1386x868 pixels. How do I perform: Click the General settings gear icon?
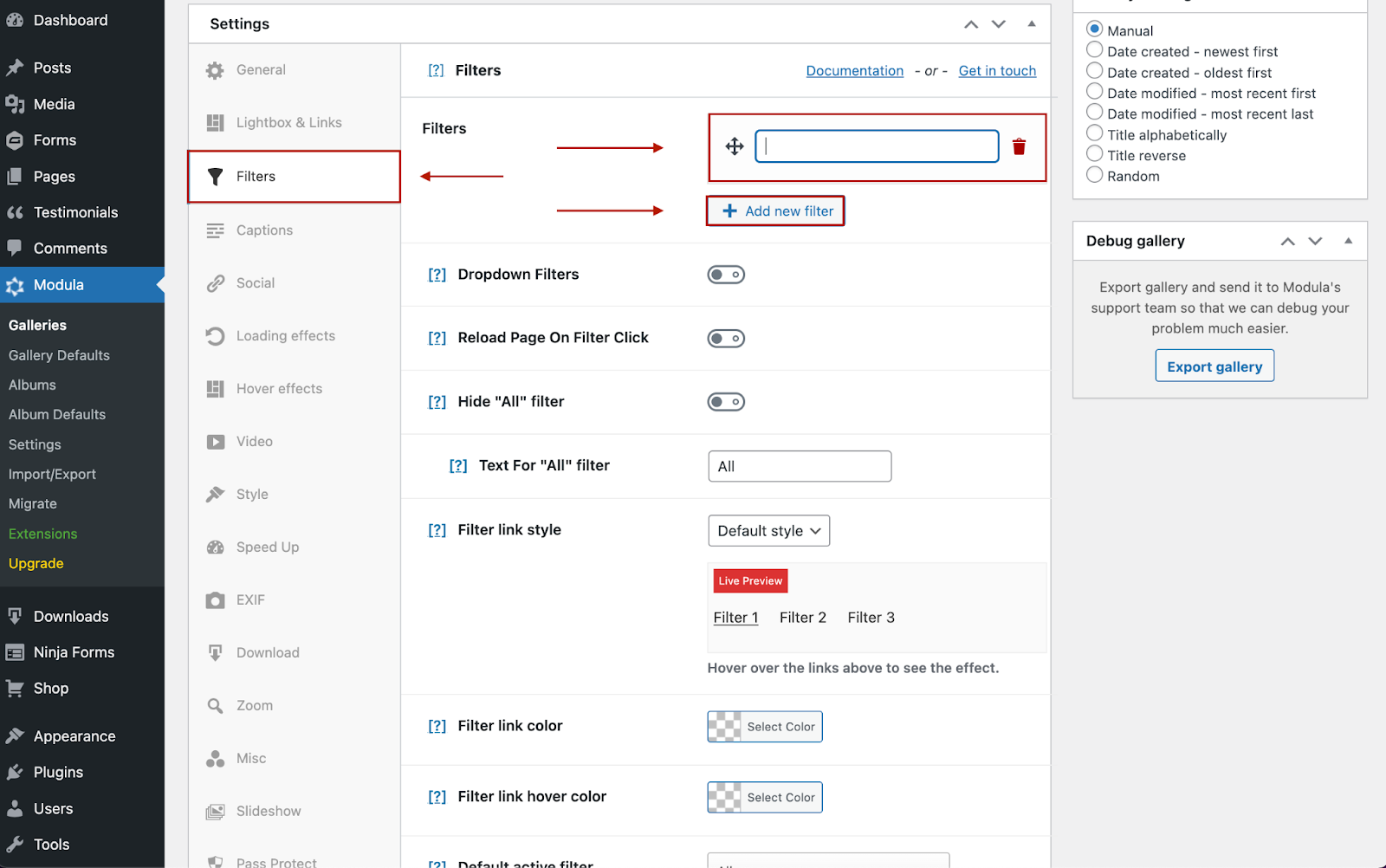tap(215, 70)
